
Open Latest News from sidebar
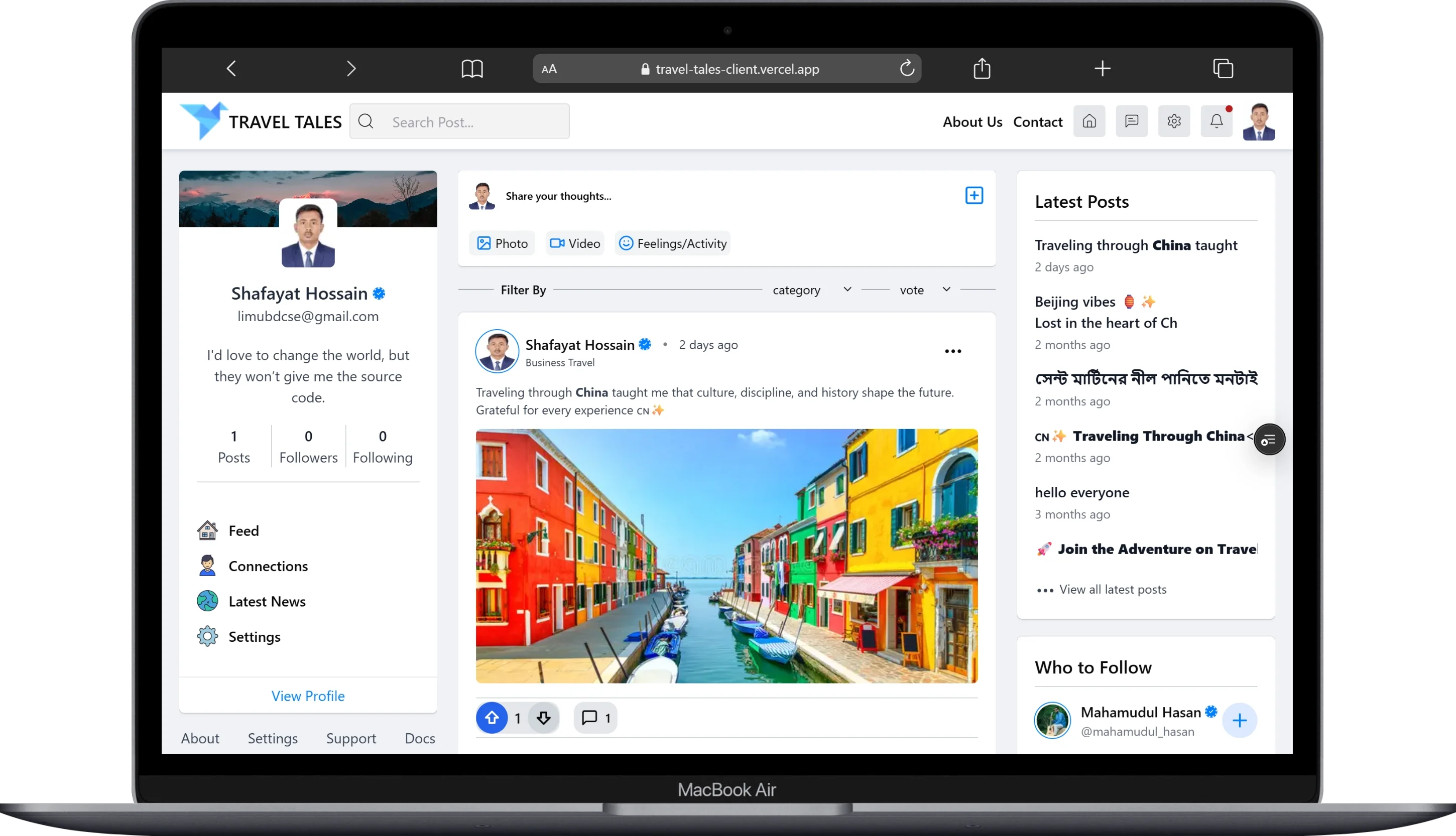click(x=267, y=602)
